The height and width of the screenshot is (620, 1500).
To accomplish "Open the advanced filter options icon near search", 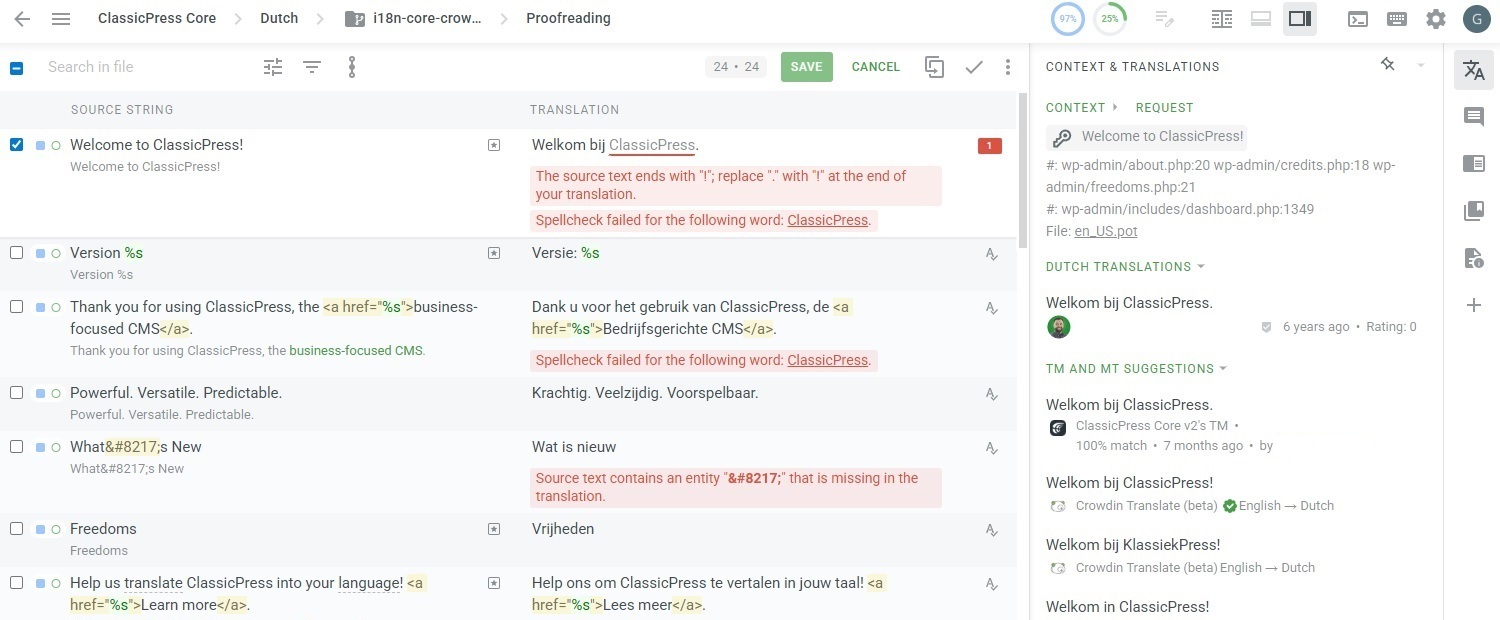I will coord(272,66).
